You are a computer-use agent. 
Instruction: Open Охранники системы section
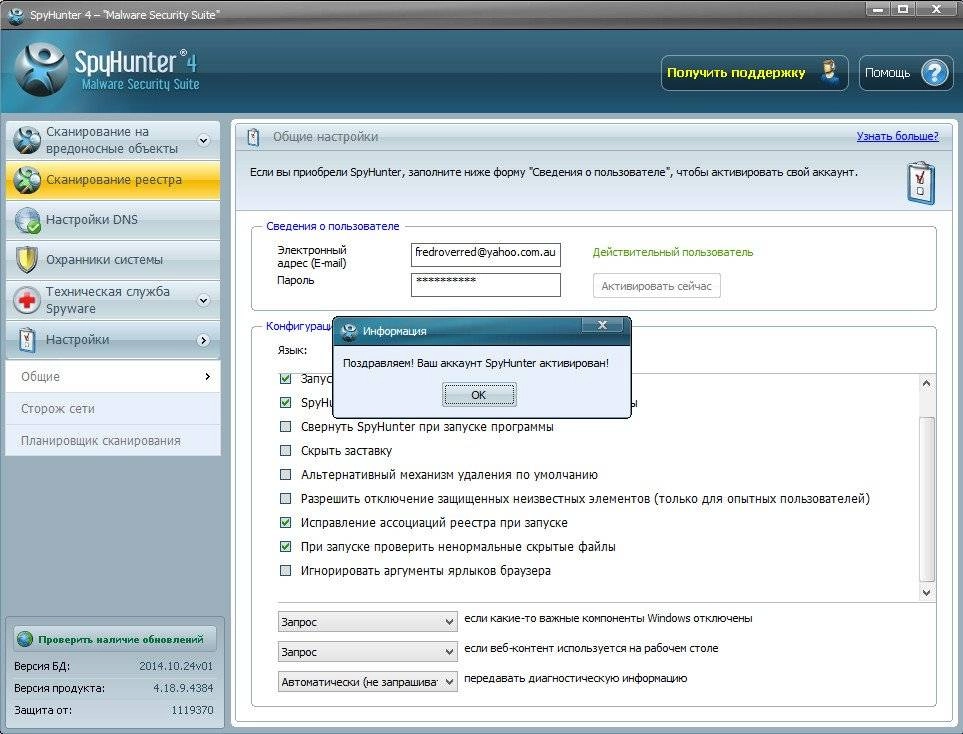click(x=113, y=260)
